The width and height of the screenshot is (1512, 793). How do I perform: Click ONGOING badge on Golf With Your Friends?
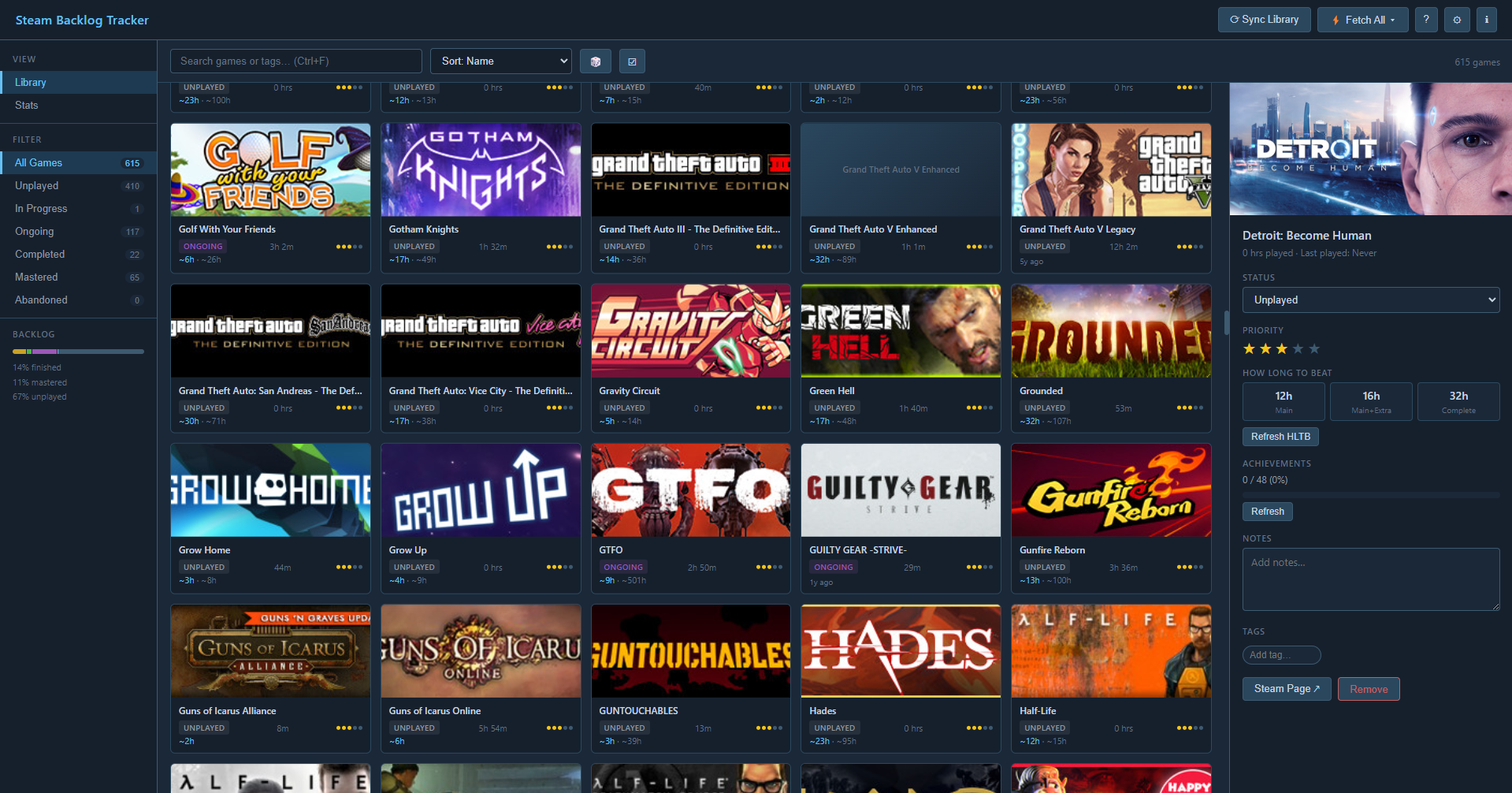pyautogui.click(x=202, y=247)
